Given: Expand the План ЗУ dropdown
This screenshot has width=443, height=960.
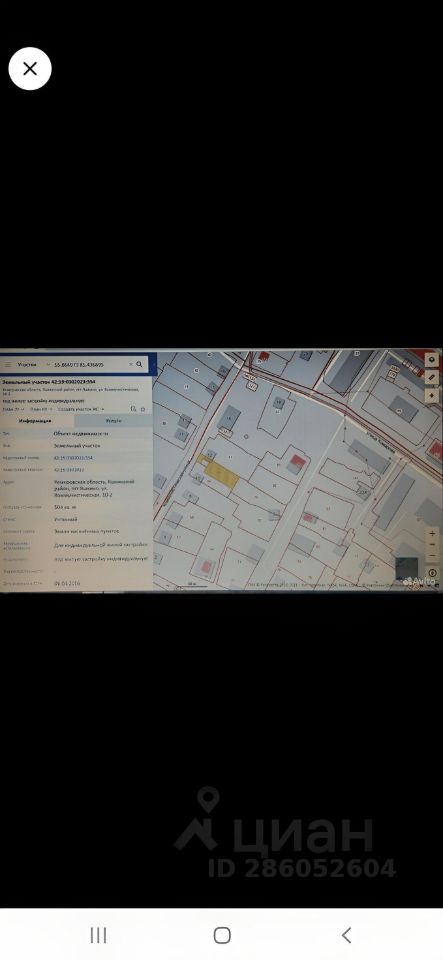Looking at the screenshot, I should click(x=13, y=408).
